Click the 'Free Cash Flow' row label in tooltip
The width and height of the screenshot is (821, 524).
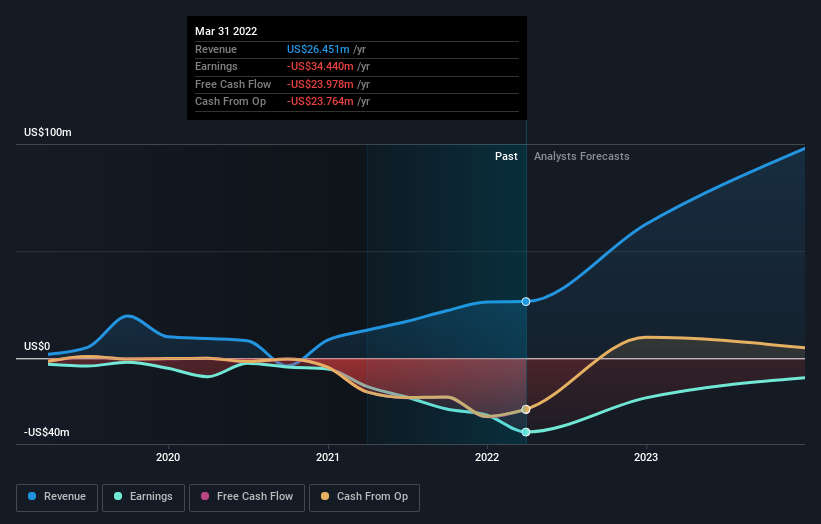coord(233,84)
